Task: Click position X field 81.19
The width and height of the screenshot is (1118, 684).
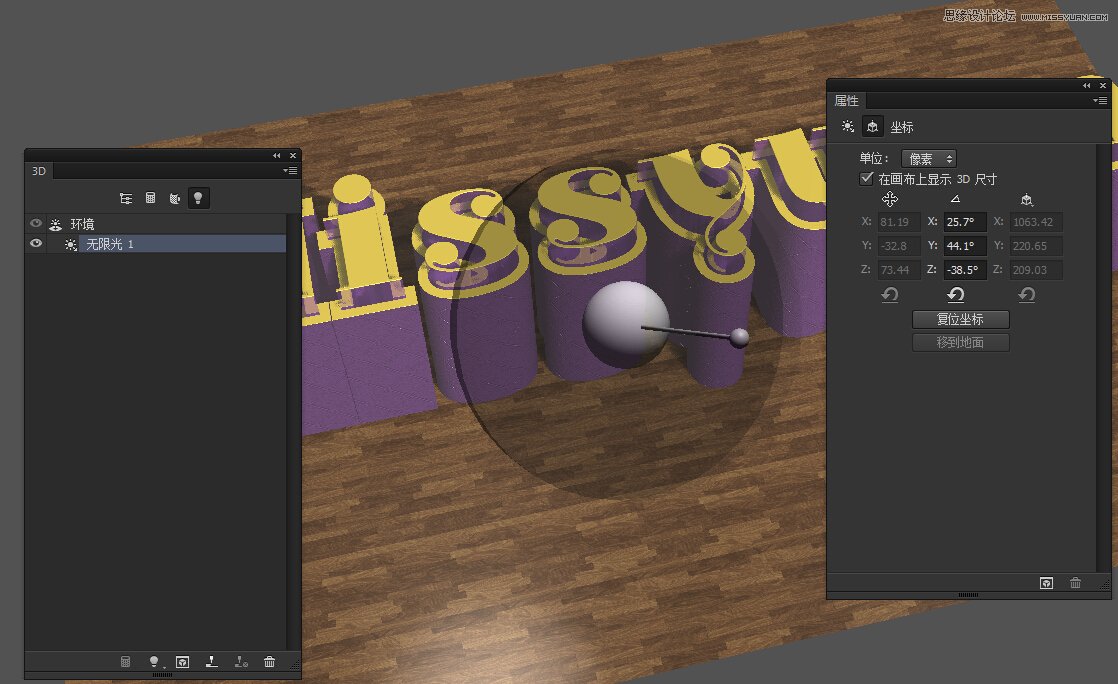Action: 898,222
